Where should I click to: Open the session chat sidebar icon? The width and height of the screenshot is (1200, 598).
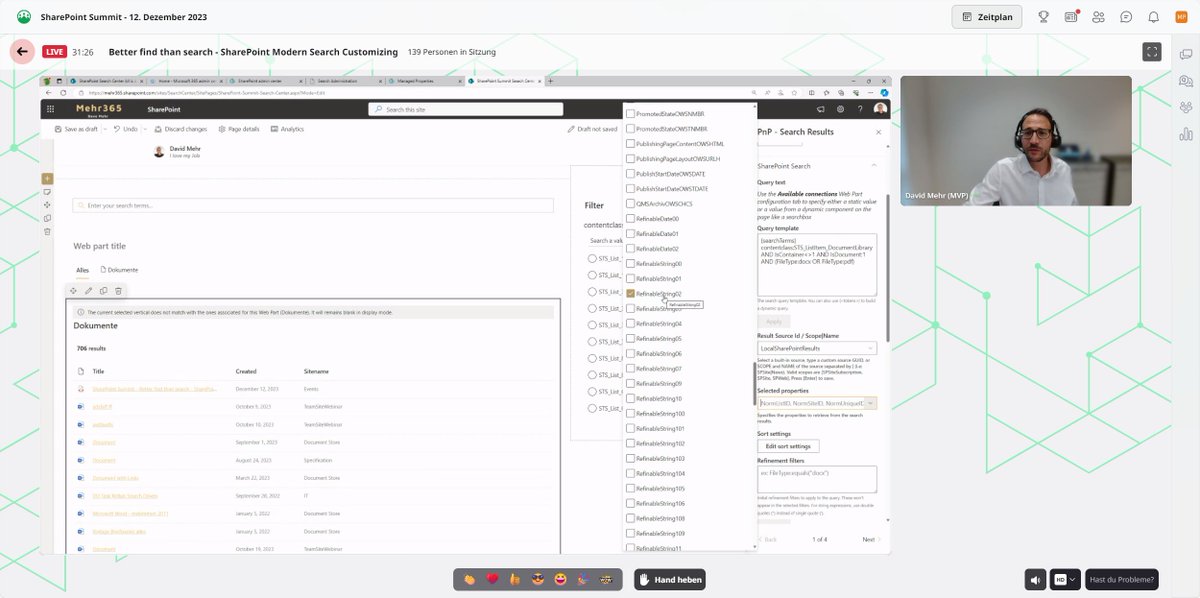1185,56
